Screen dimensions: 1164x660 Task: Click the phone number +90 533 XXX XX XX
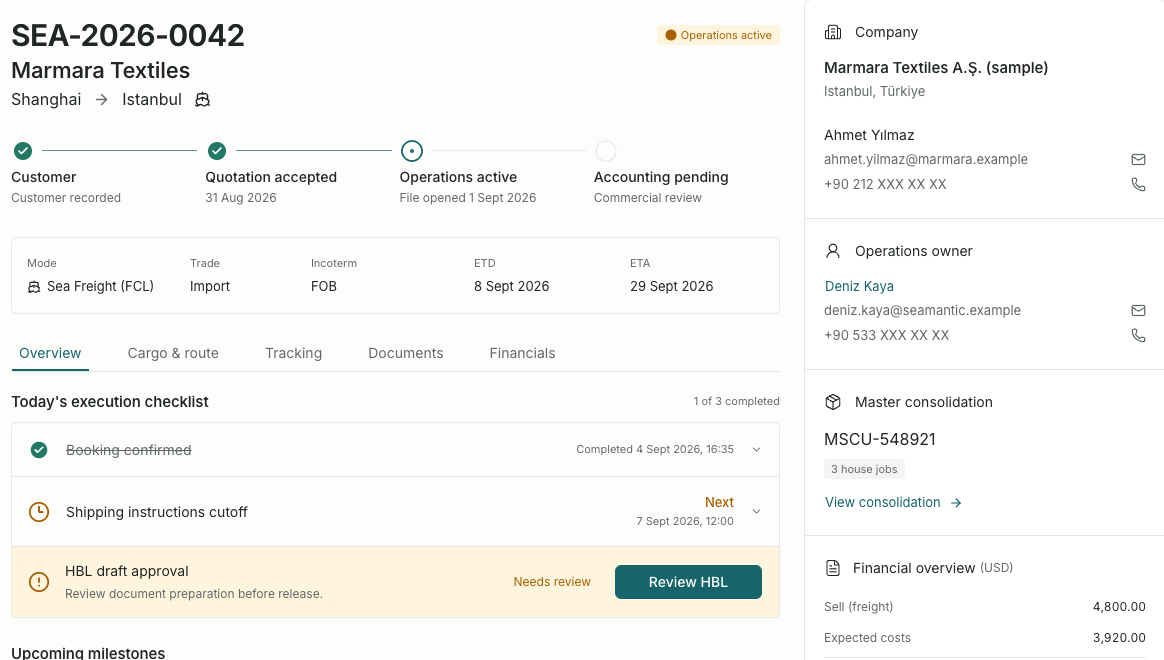point(886,335)
